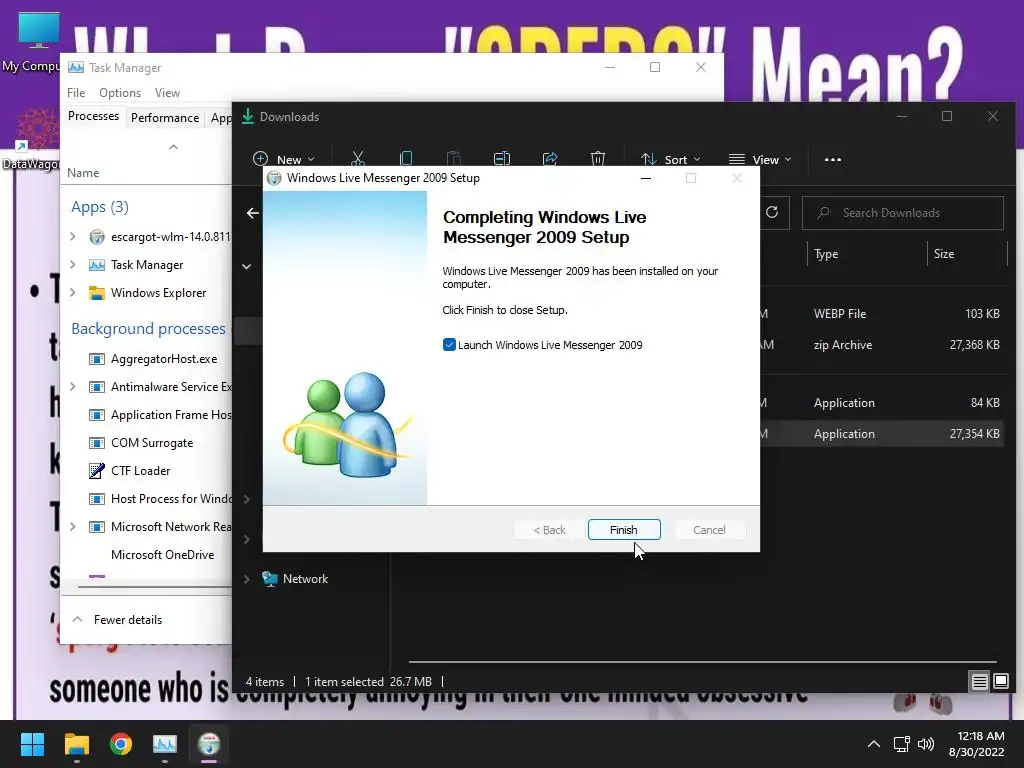Expand Antimalware Service Executable entry
The image size is (1024, 768).
tap(73, 387)
